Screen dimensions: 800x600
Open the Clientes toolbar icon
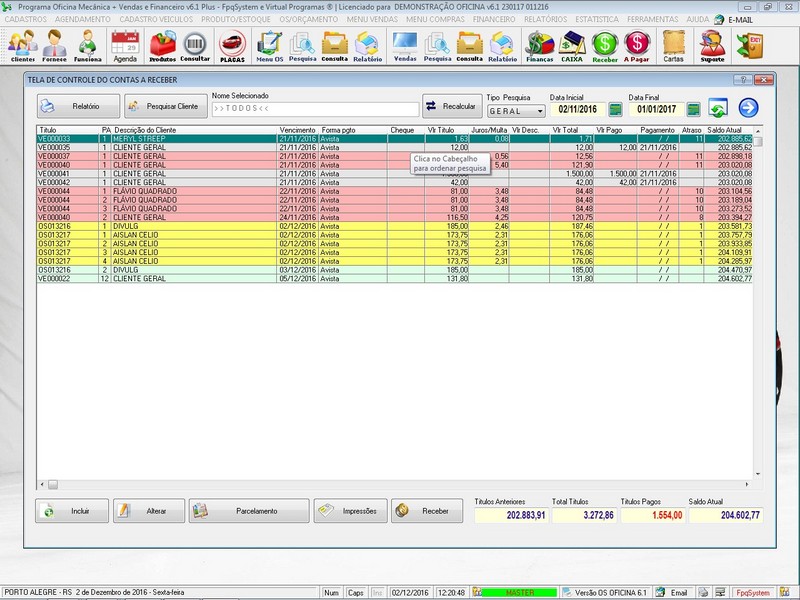tap(22, 45)
